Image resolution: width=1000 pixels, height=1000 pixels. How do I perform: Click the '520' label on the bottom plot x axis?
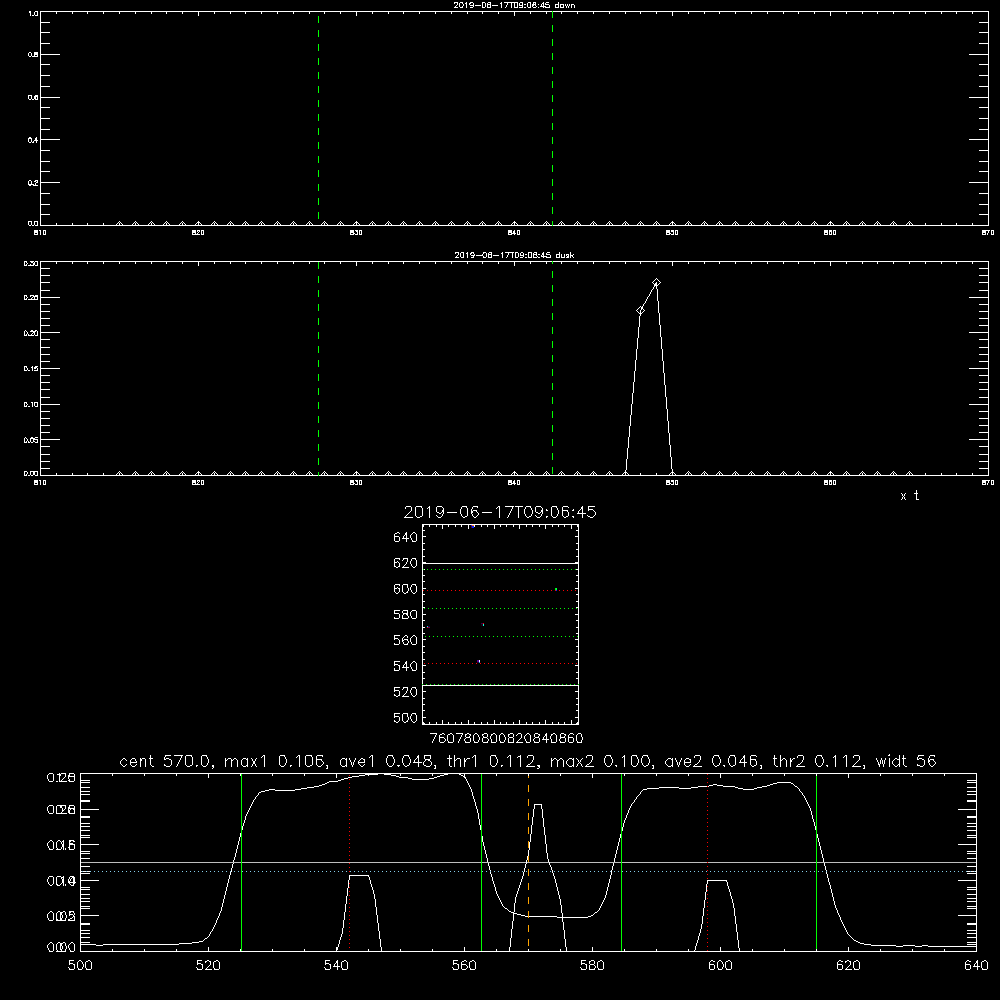208,966
